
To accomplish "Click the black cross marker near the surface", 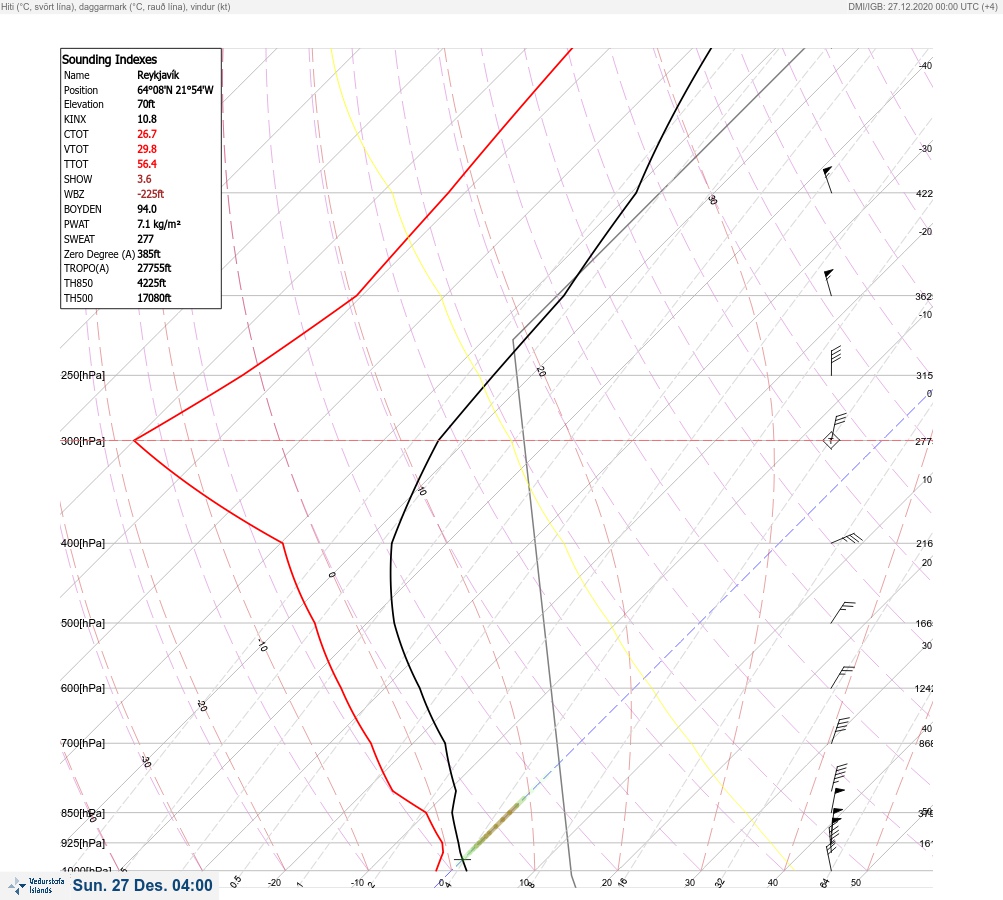I will point(462,860).
